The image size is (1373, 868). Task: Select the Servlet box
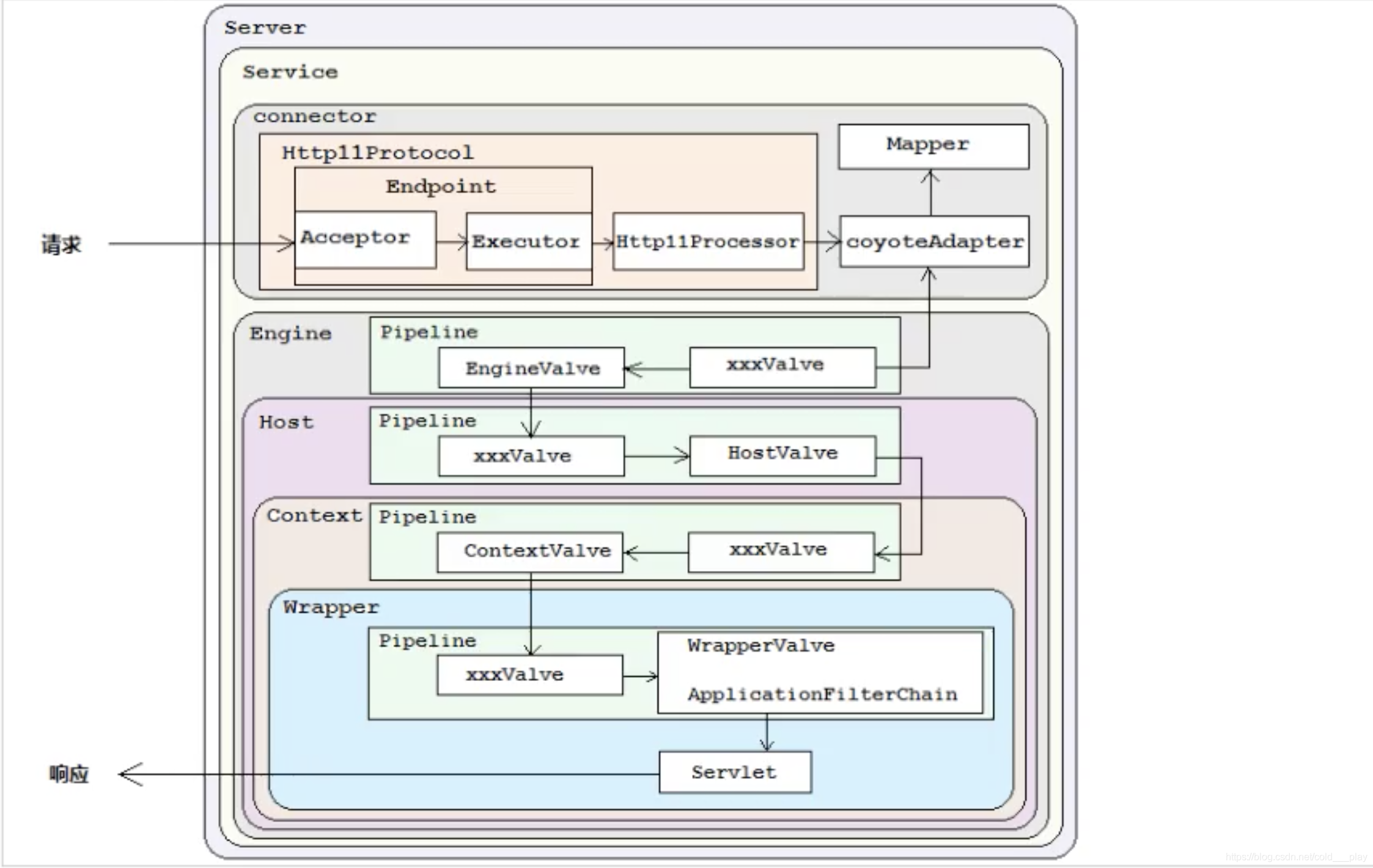click(735, 773)
